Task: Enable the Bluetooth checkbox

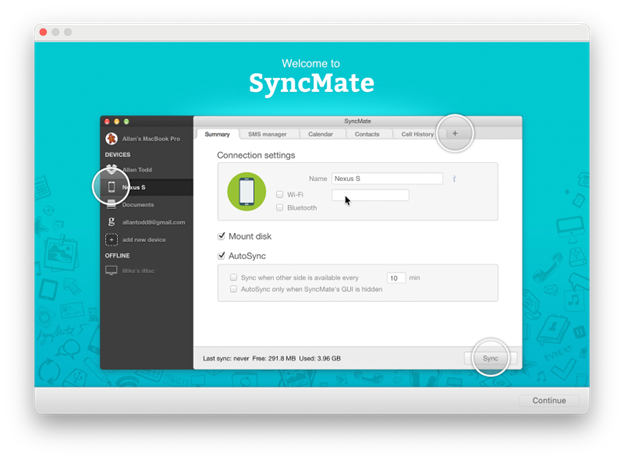Action: click(x=279, y=208)
